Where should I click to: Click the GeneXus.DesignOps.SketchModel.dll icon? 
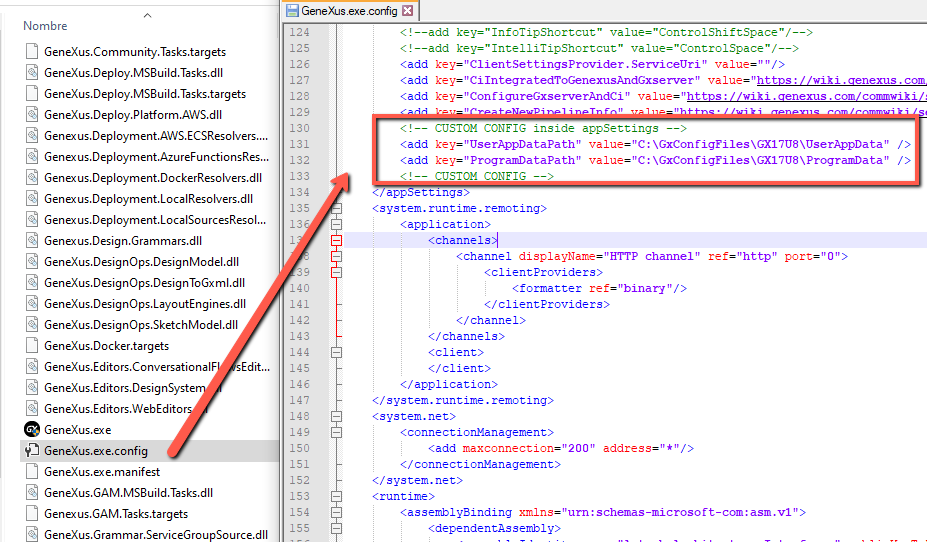[32, 324]
